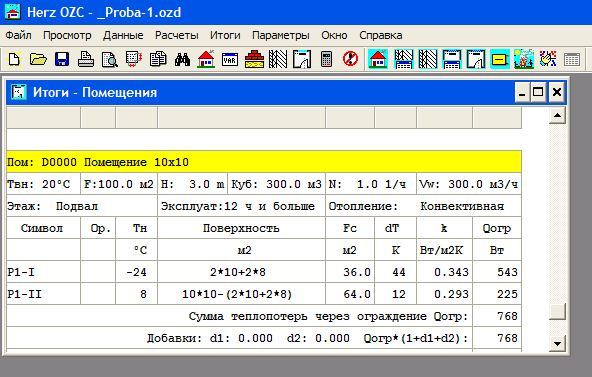Click the red-roof house icon on white background

coord(206,59)
